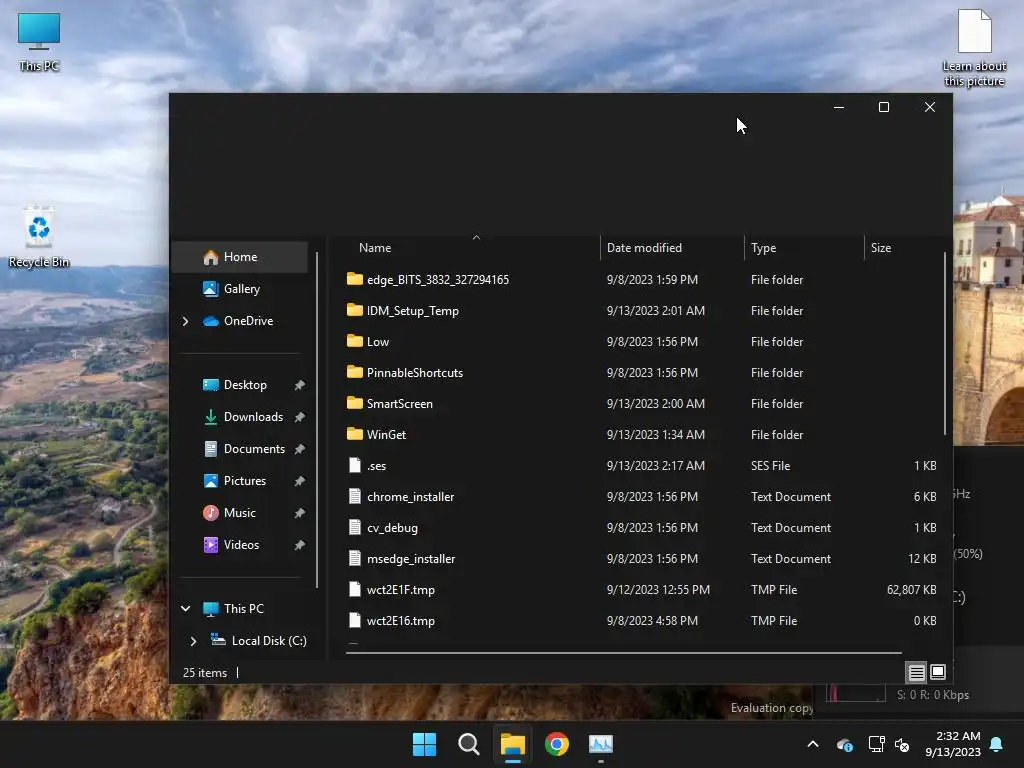Open notifications bell icon
Viewport: 1024px width, 768px height.
(x=997, y=744)
